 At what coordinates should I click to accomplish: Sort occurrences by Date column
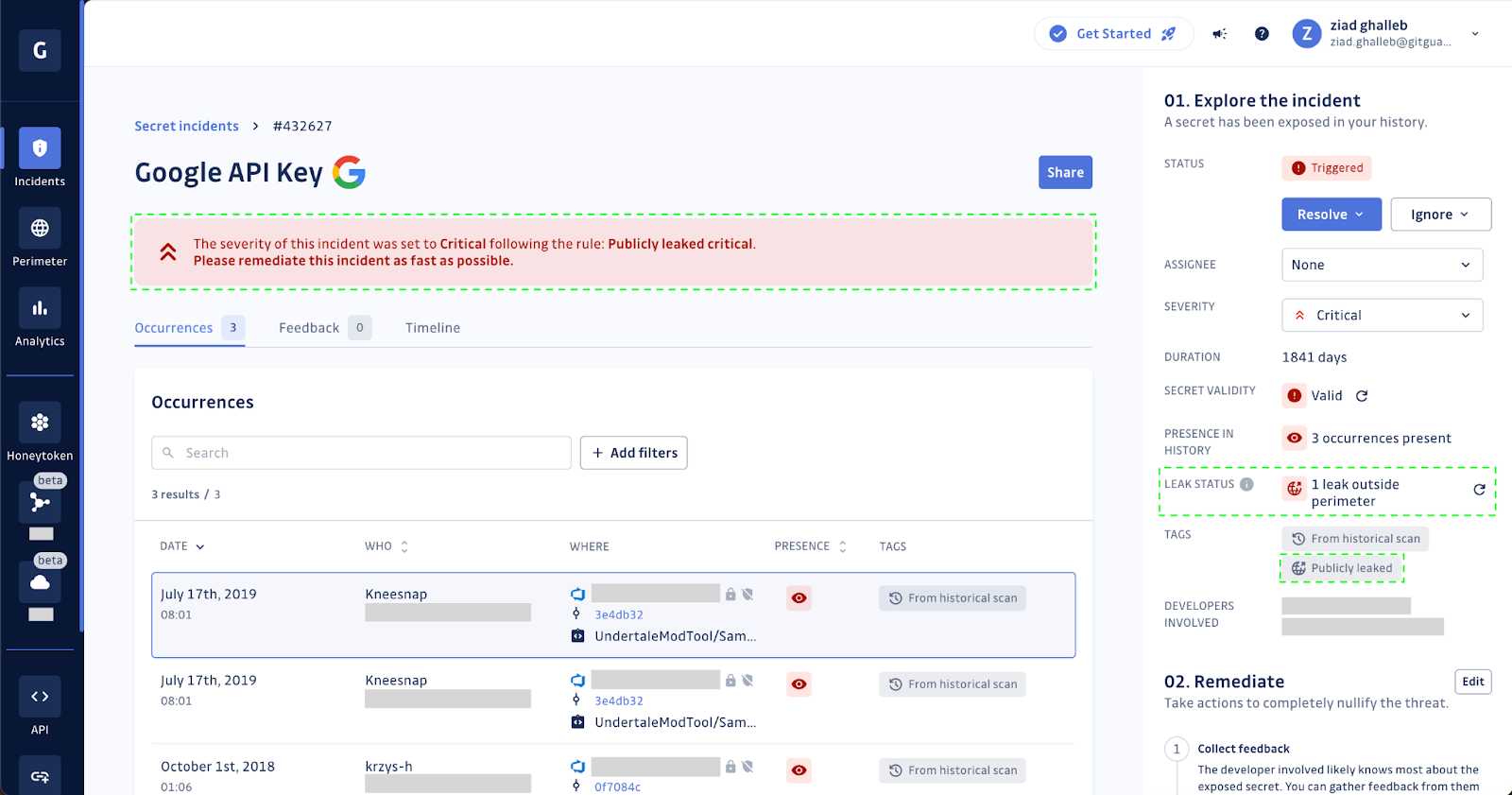[x=182, y=546]
